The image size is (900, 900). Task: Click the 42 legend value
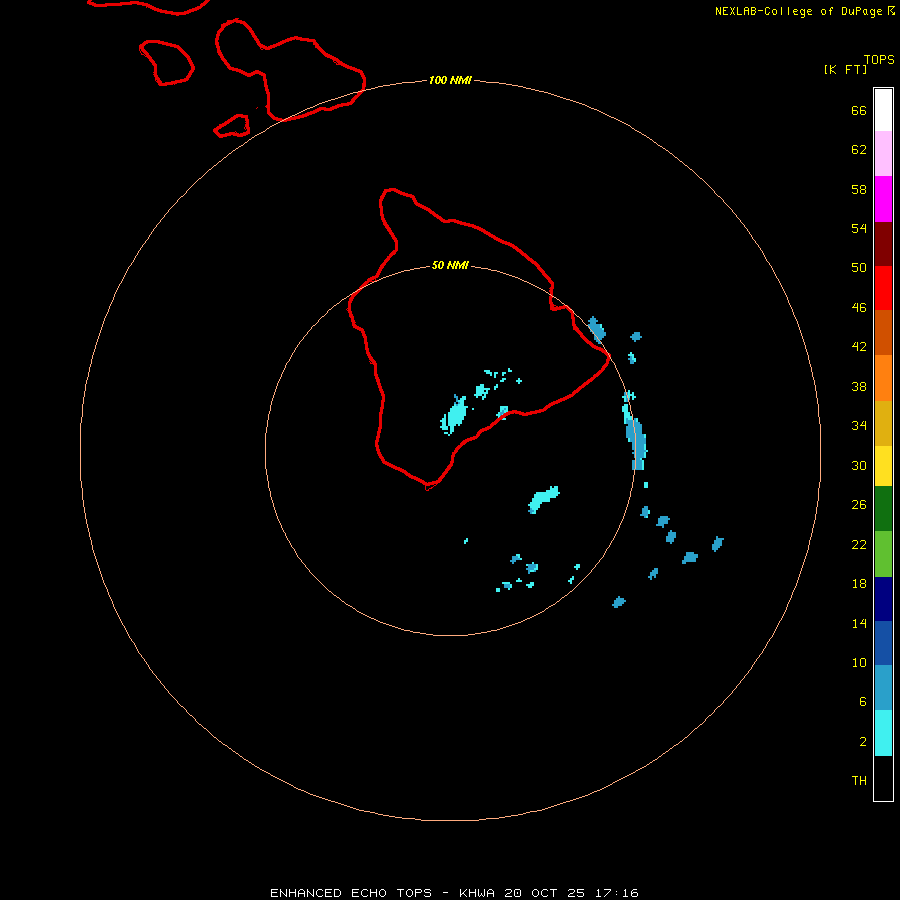click(859, 347)
